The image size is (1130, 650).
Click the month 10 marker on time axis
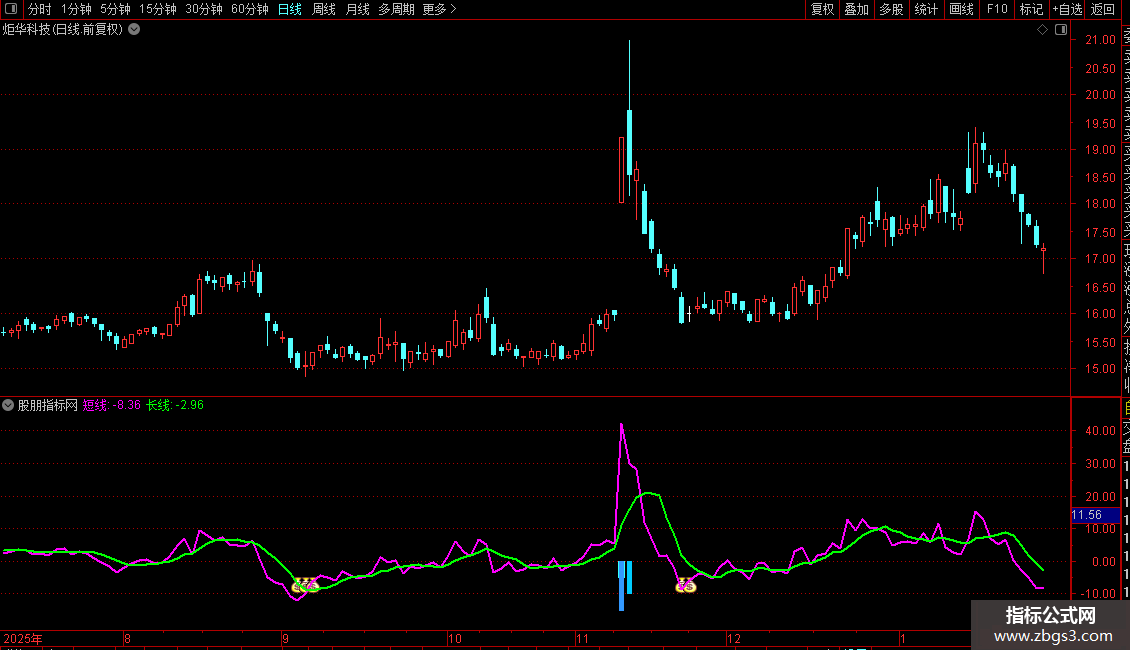click(x=455, y=638)
